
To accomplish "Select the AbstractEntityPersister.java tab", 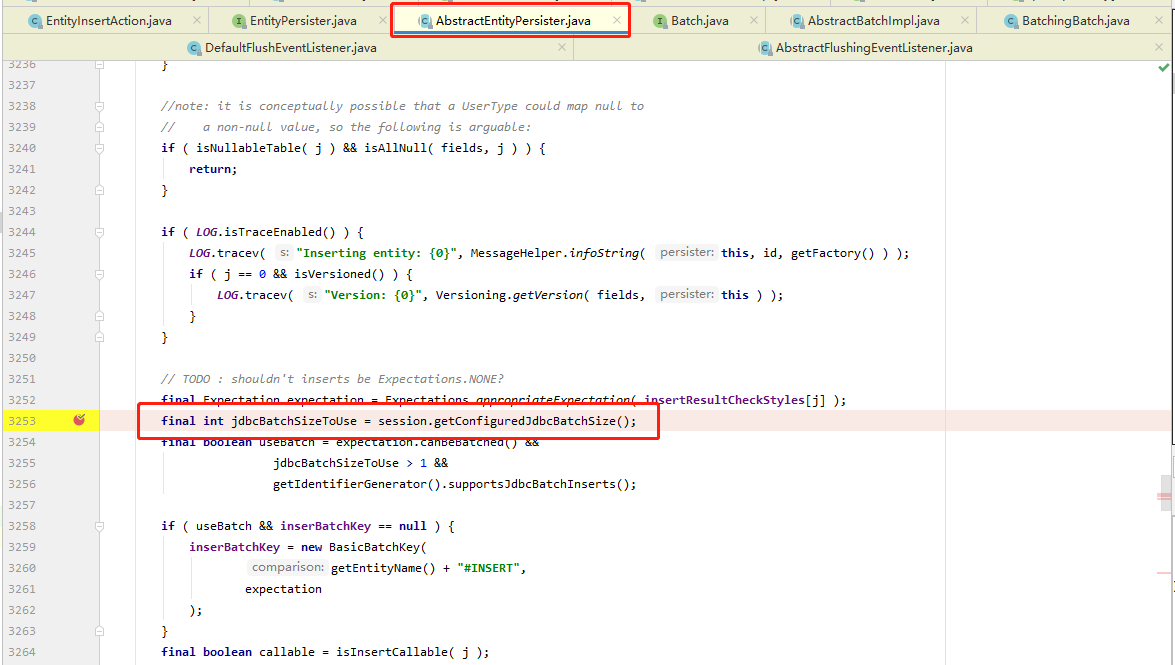I will [513, 21].
